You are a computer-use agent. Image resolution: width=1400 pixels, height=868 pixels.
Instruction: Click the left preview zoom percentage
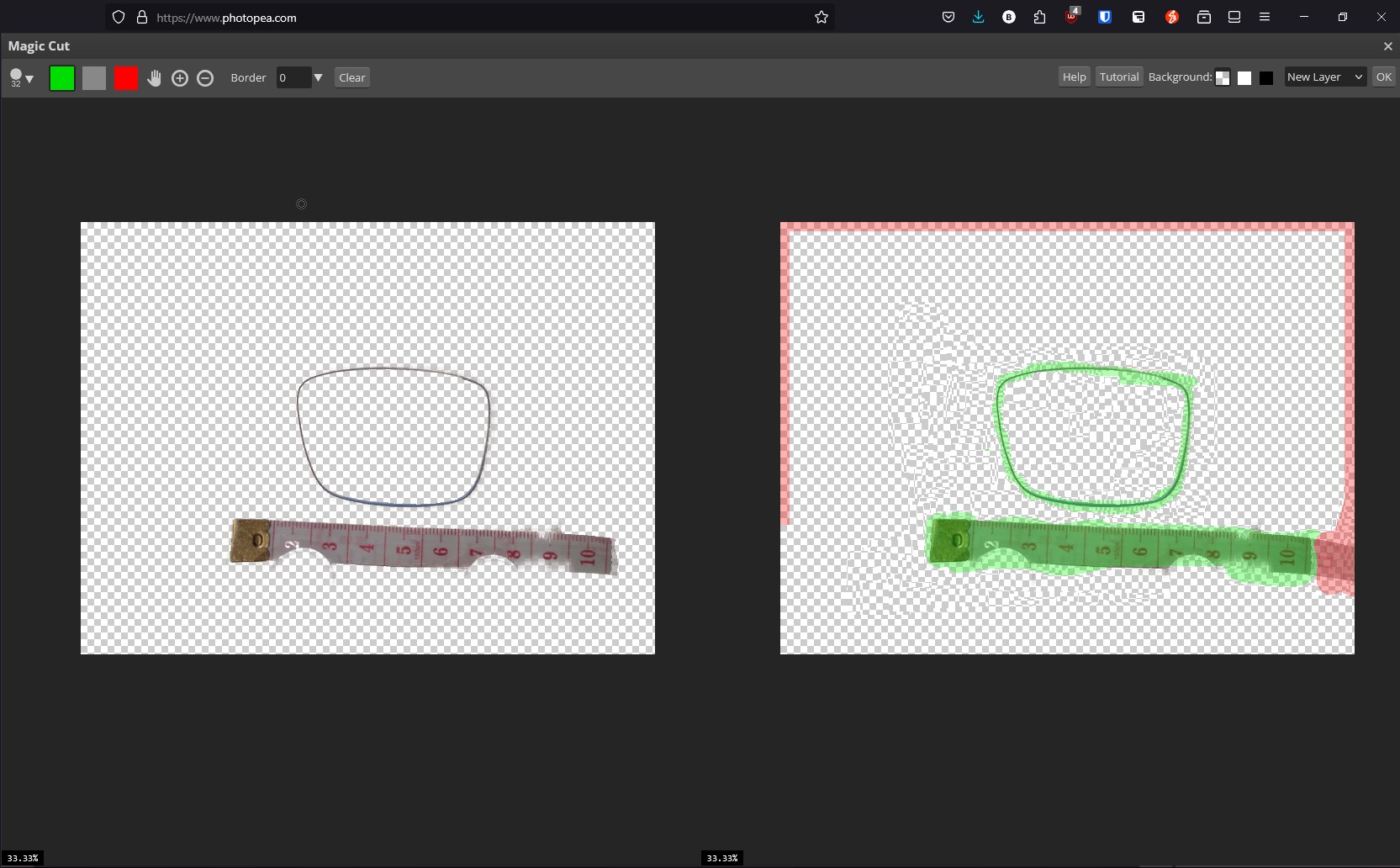point(23,858)
